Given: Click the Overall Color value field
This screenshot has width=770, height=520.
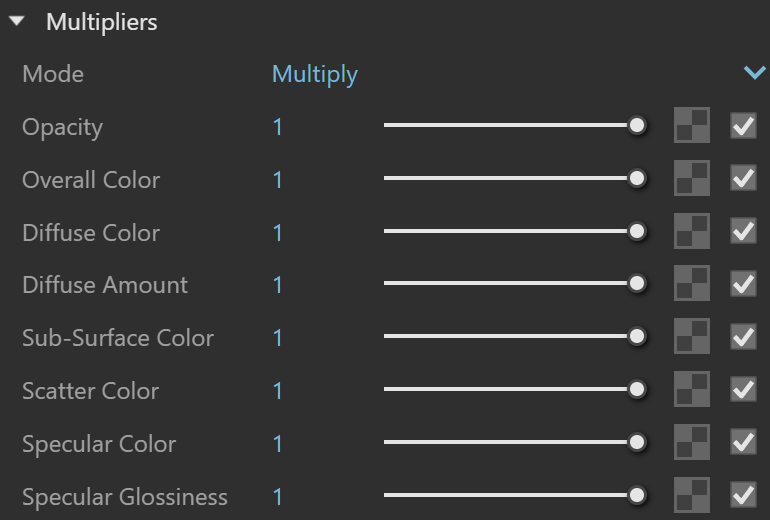Looking at the screenshot, I should pyautogui.click(x=277, y=180).
